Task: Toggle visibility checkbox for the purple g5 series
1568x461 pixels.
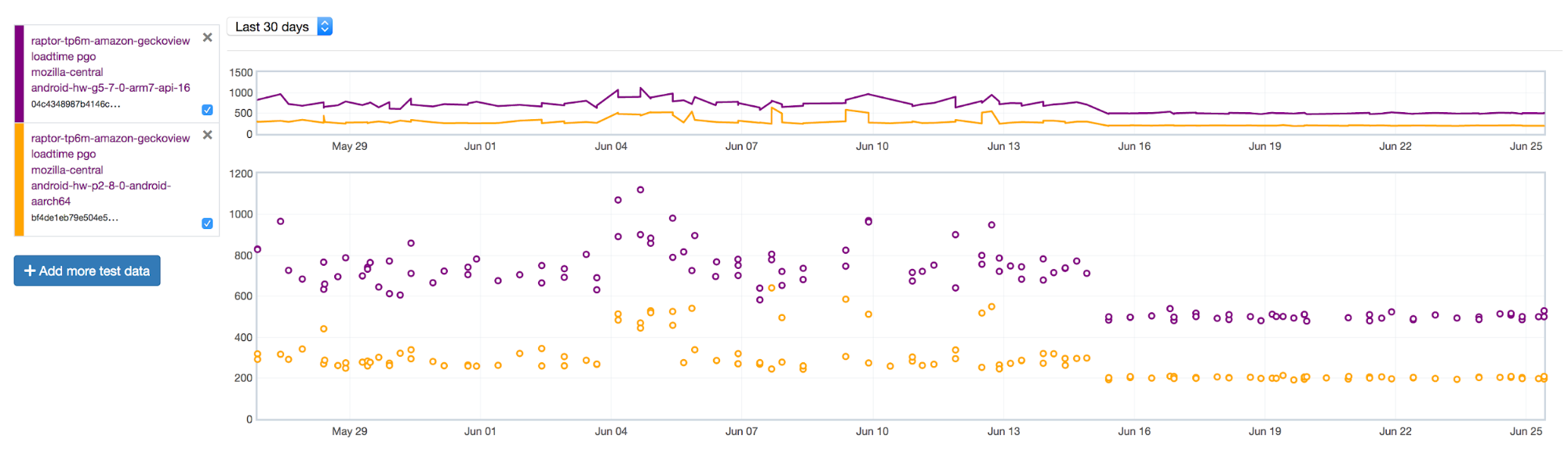Action: pos(207,110)
